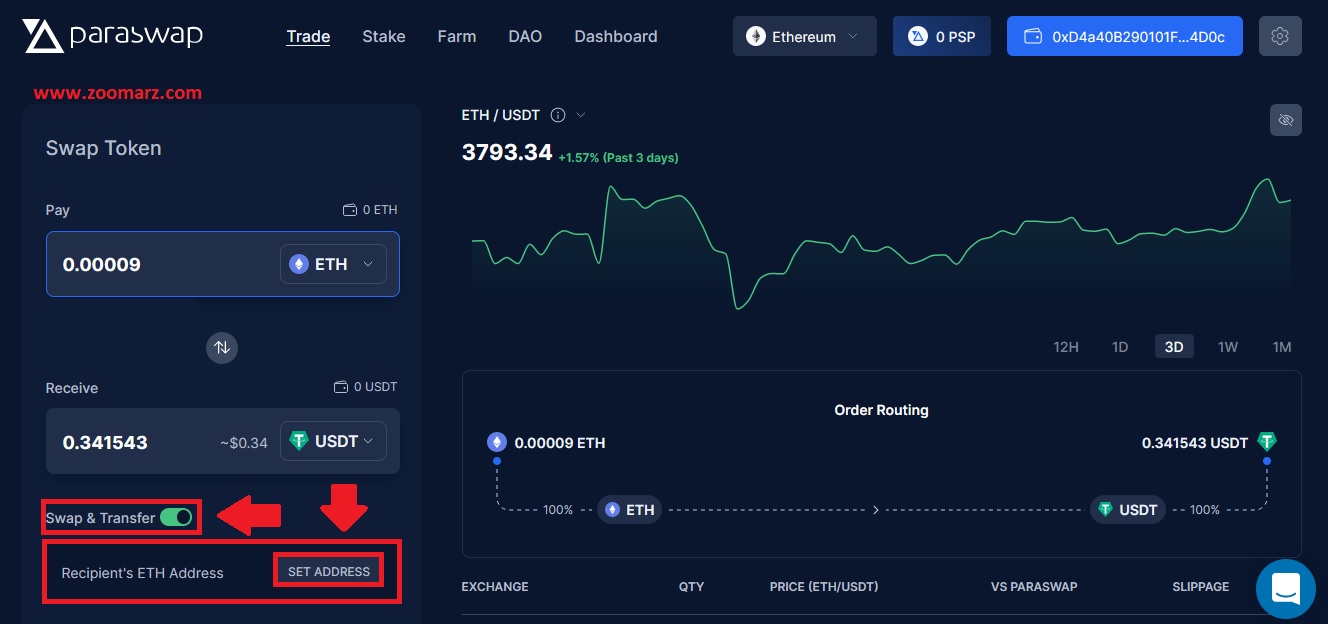
Task: Go to the Trade tab
Action: click(x=308, y=36)
